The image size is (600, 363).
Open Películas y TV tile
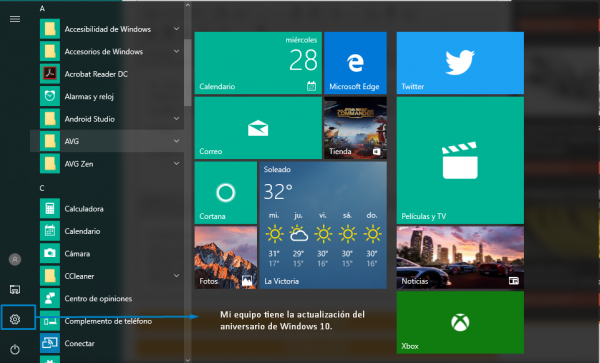pyautogui.click(x=460, y=160)
